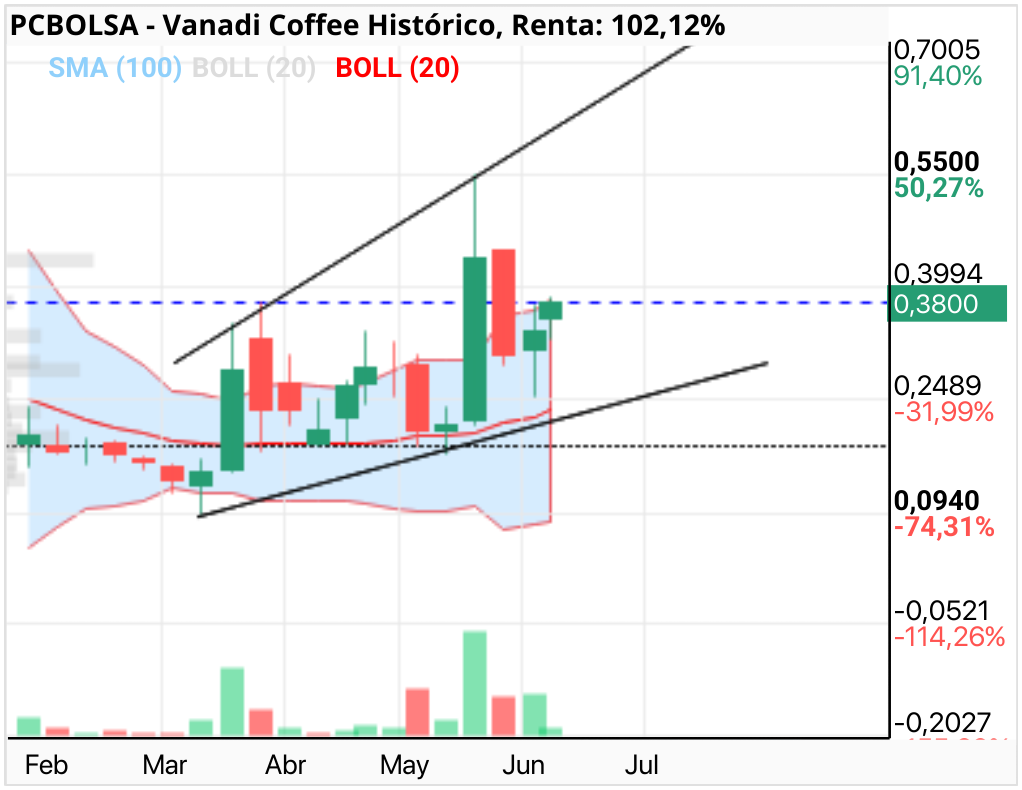Click the 0,5500 price axis label
The width and height of the screenshot is (1022, 790).
click(937, 162)
